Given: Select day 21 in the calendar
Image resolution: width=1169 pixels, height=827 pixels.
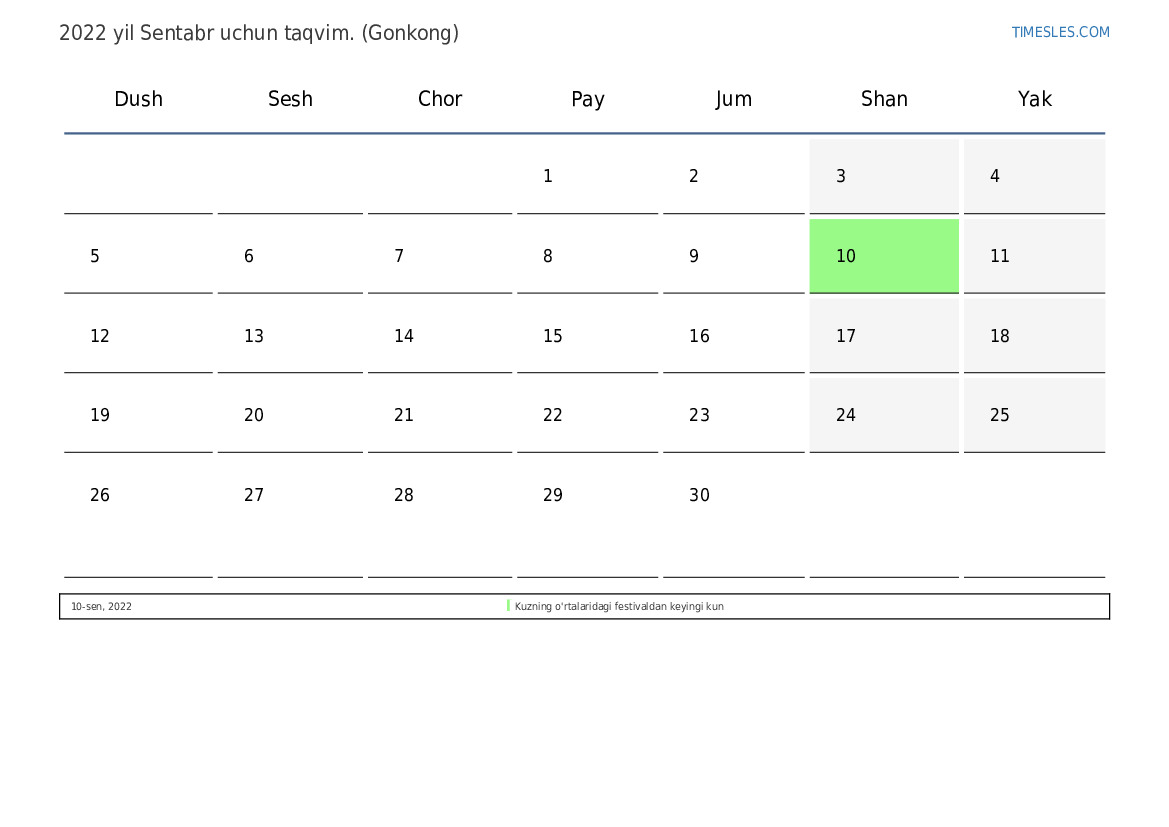Looking at the screenshot, I should (x=440, y=415).
